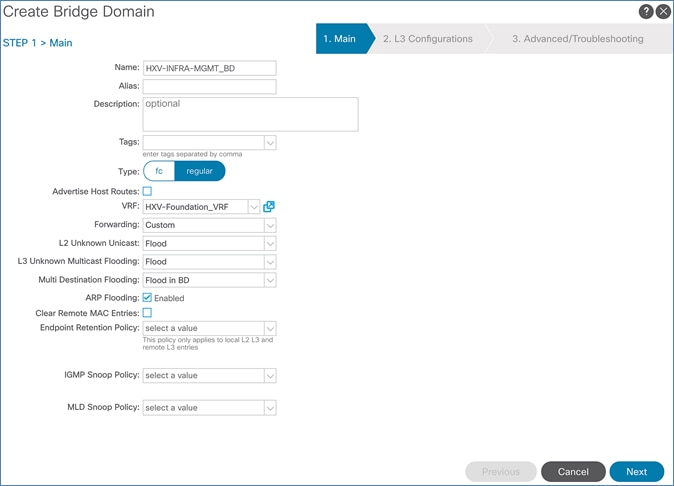
Task: Click the STEP 1 > Main heading
Action: [37, 43]
